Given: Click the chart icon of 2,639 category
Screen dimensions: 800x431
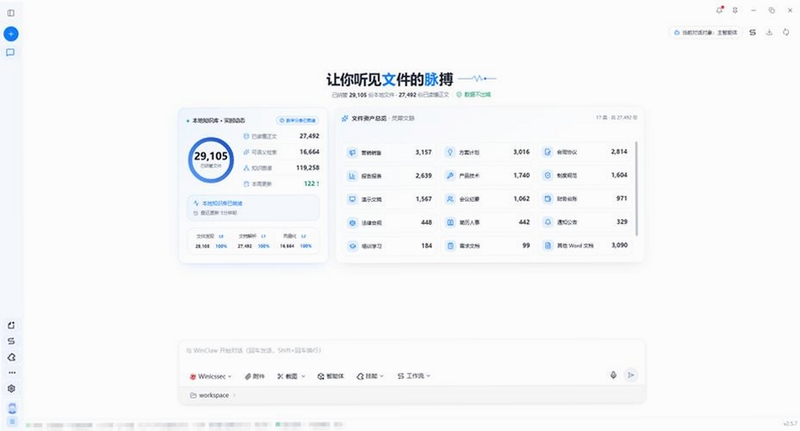Looking at the screenshot, I should [x=352, y=175].
